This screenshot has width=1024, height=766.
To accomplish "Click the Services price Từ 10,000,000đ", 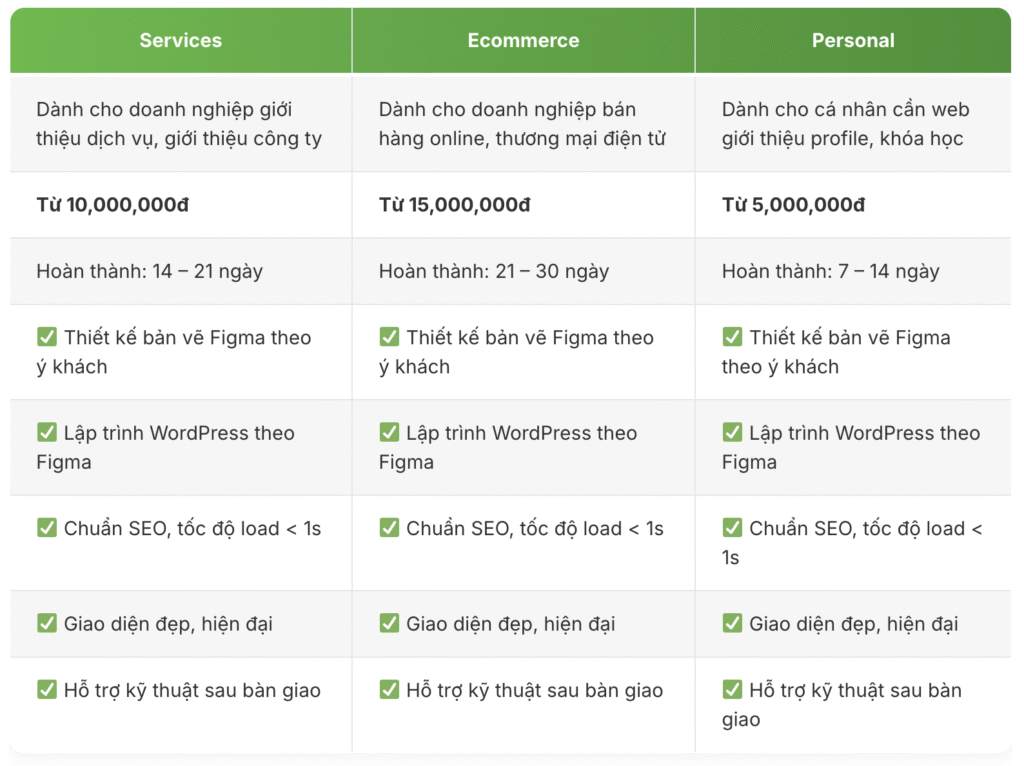I will pyautogui.click(x=113, y=205).
